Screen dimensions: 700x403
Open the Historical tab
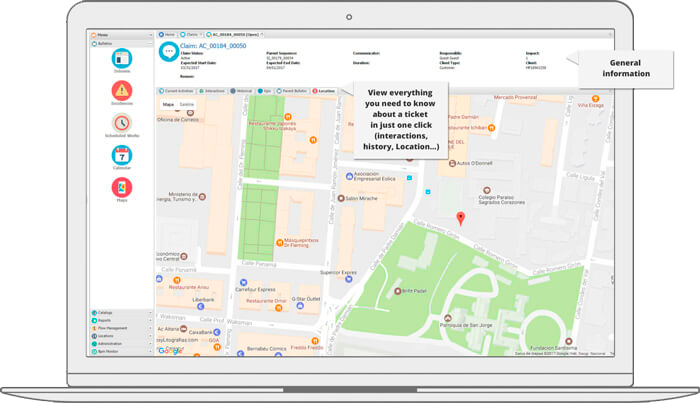[x=242, y=91]
